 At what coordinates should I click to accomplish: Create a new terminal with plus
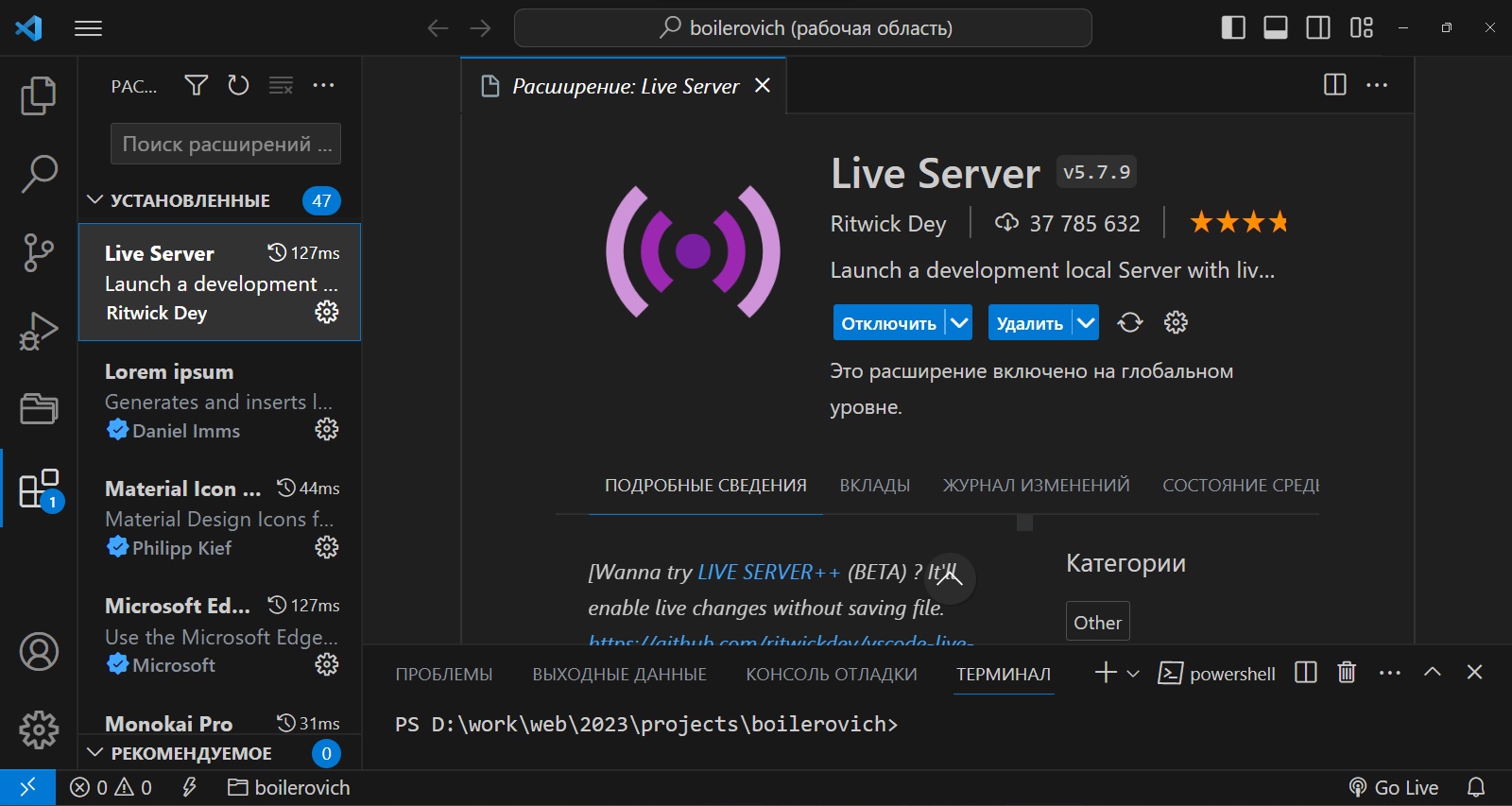[x=1105, y=672]
